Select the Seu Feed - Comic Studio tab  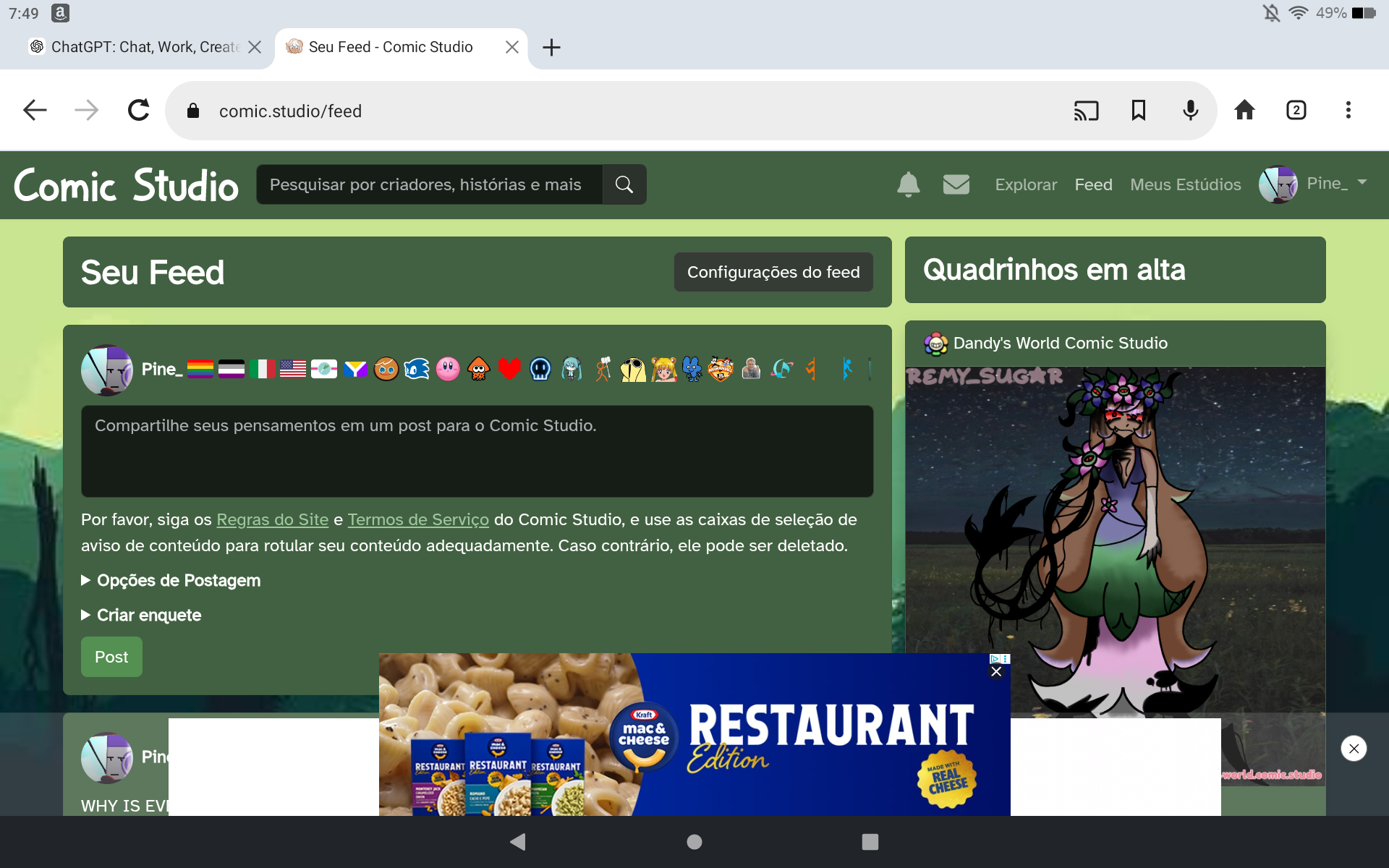[x=391, y=47]
